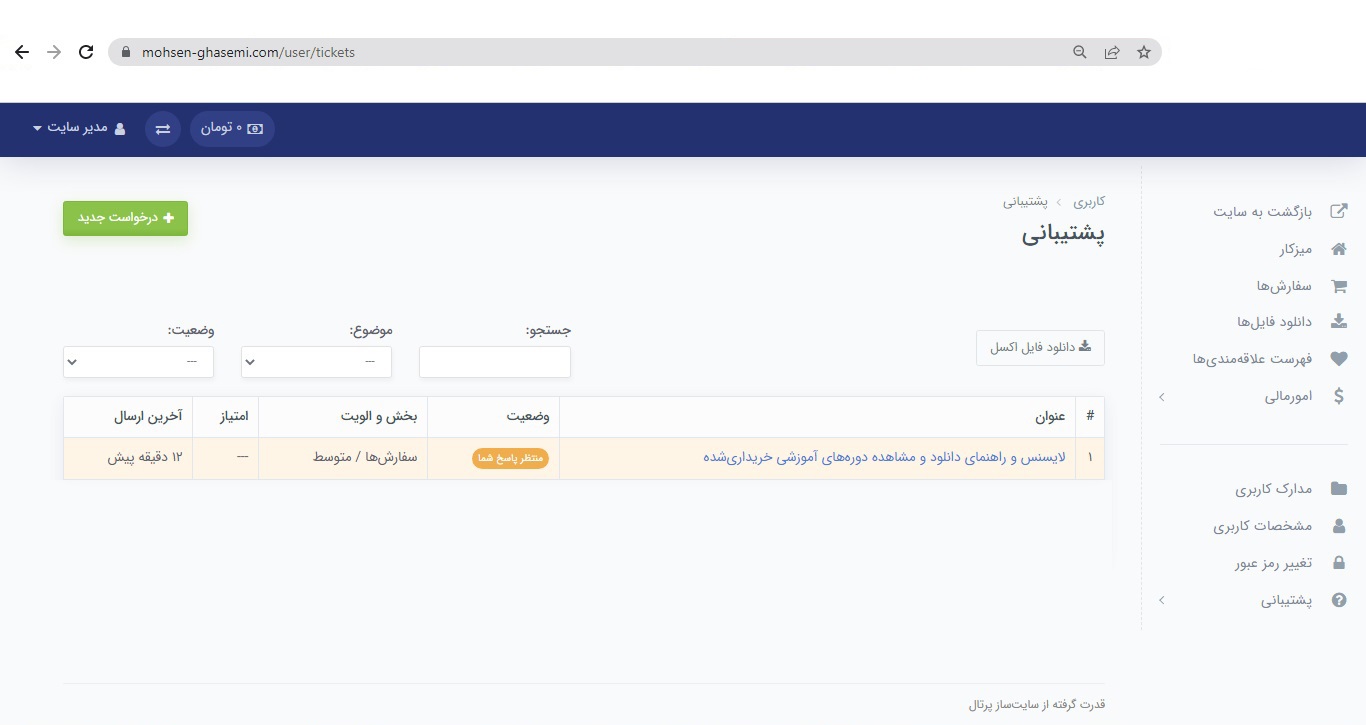Click the shopping cart icon for سفارش‌ها

[x=1338, y=286]
